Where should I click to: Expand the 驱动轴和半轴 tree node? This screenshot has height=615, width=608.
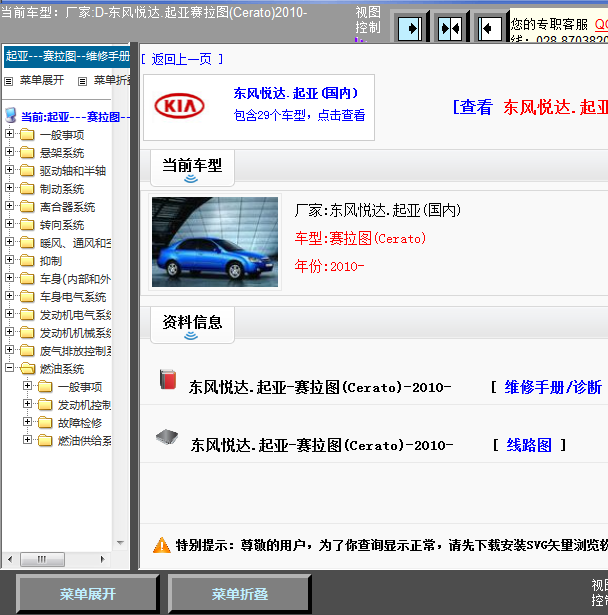(x=9, y=170)
